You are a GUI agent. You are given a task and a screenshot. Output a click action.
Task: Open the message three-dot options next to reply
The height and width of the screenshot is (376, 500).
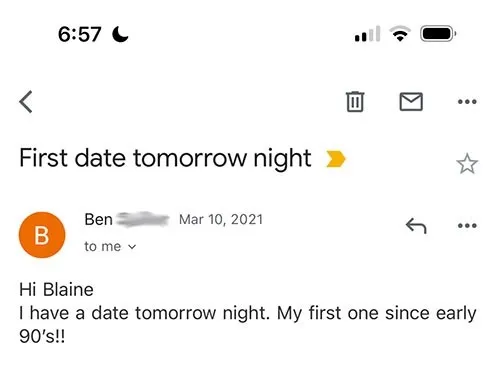click(x=467, y=226)
